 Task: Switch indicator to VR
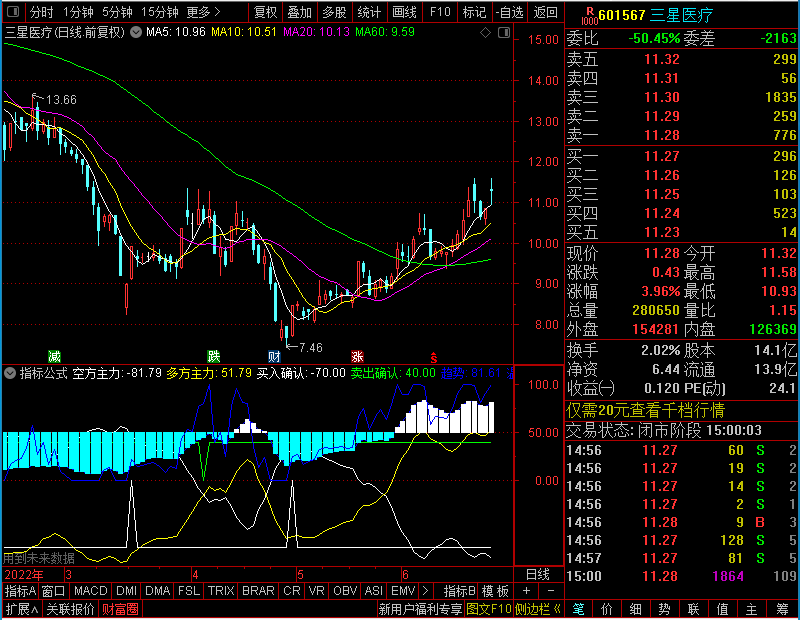coord(316,591)
